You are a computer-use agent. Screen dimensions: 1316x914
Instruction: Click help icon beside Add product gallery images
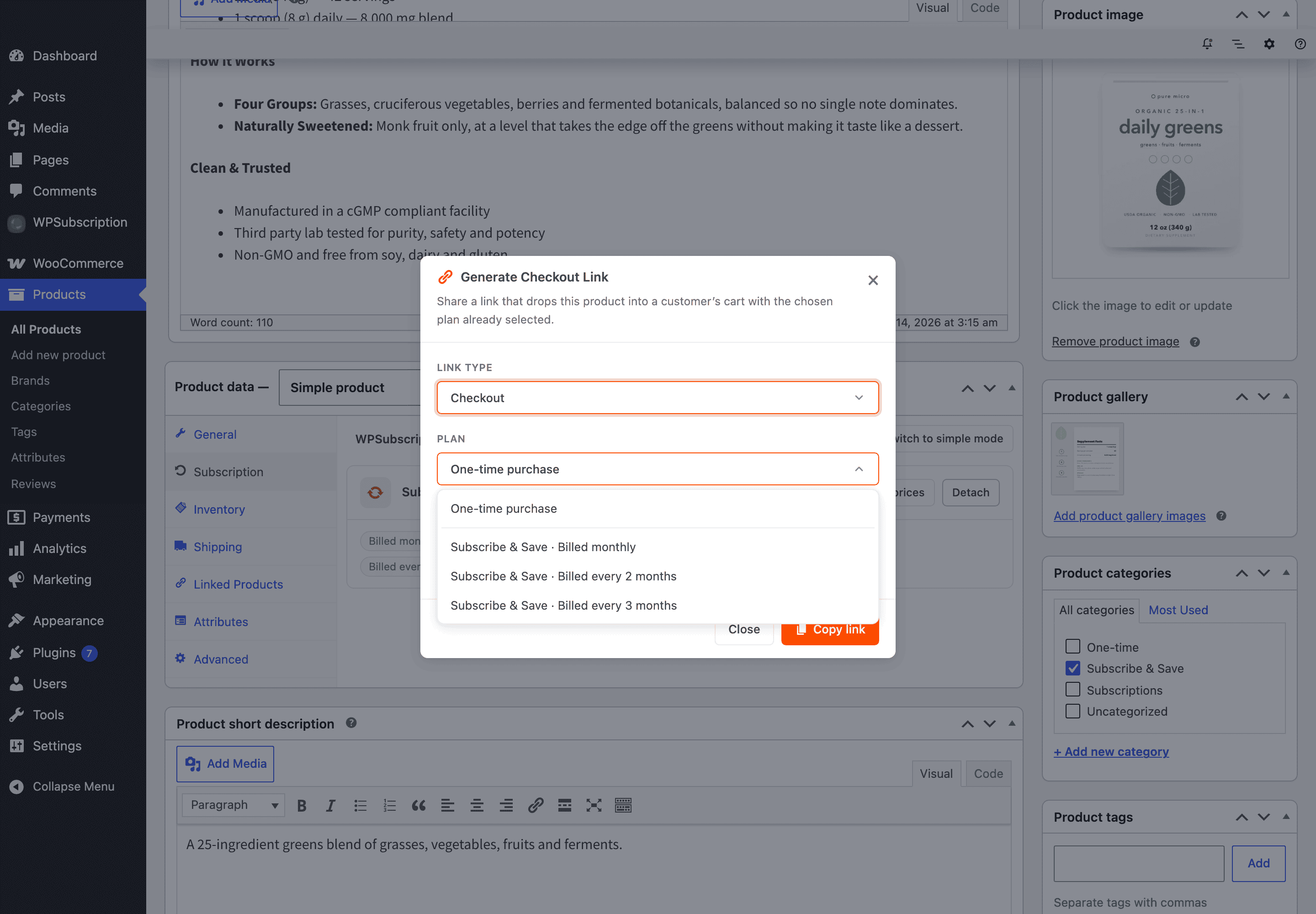coord(1221,516)
